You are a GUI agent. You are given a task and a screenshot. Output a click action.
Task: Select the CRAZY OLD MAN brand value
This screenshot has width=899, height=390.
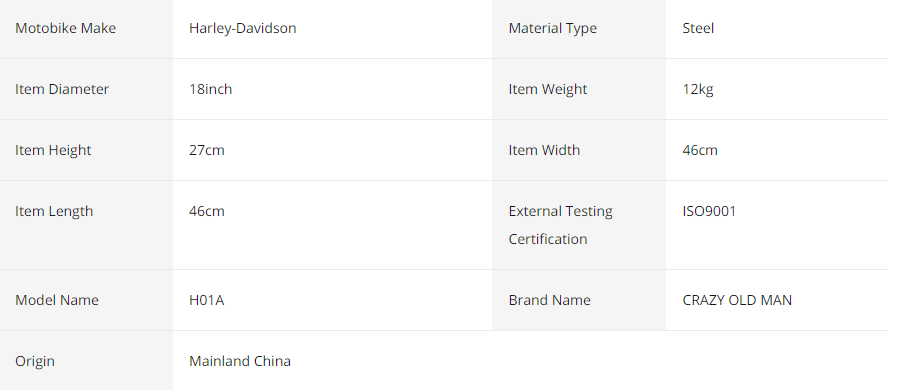click(737, 300)
